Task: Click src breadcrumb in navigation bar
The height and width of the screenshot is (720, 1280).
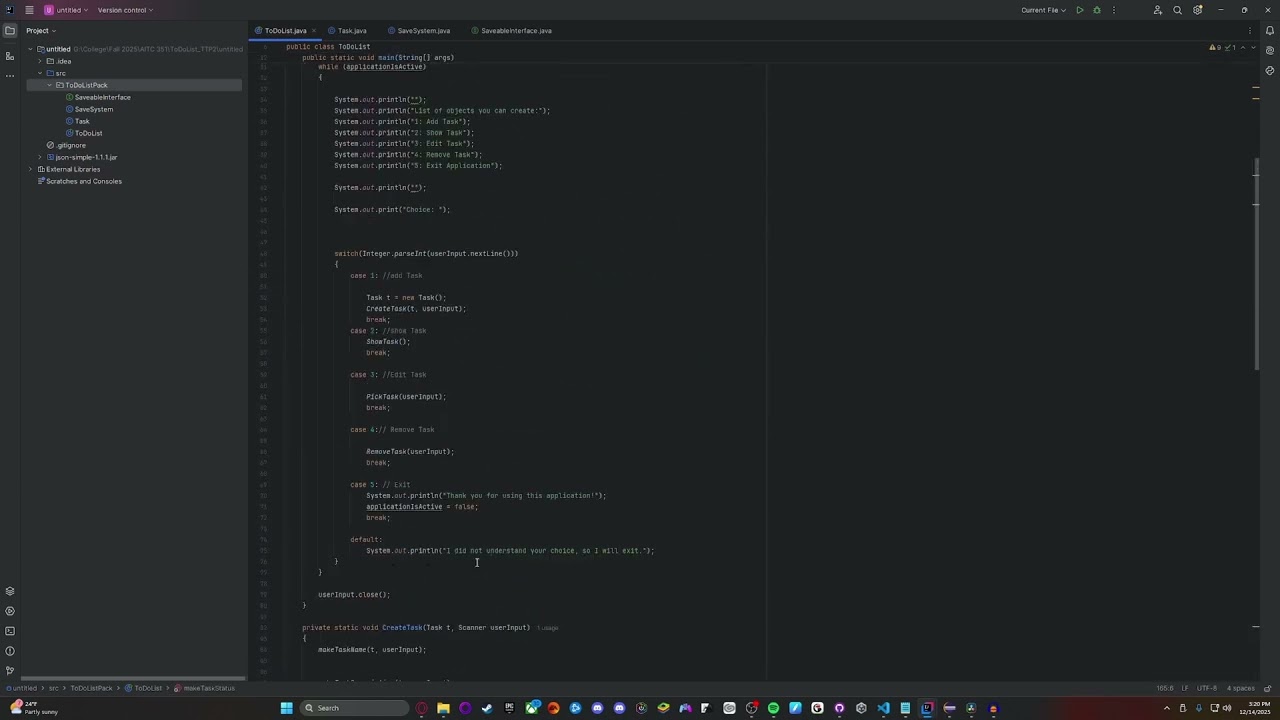Action: pyautogui.click(x=54, y=688)
